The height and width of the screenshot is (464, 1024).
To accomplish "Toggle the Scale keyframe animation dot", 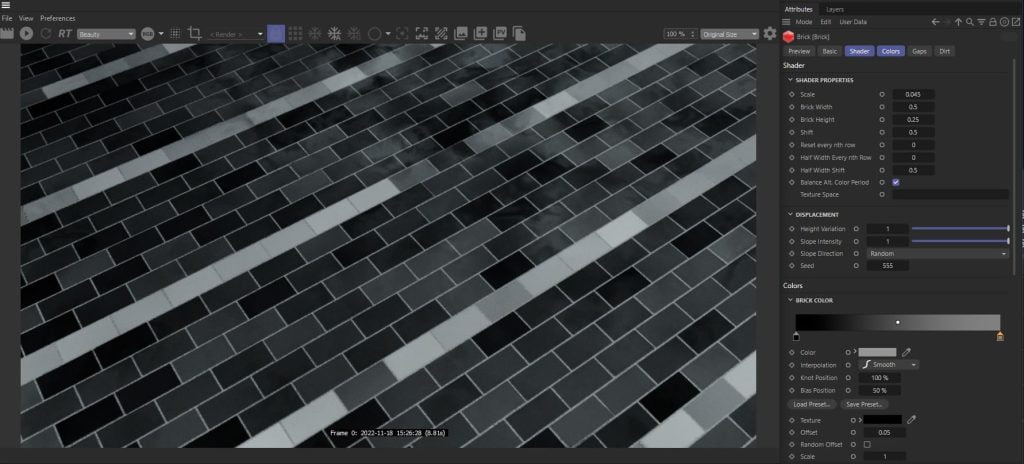I will [x=791, y=95].
